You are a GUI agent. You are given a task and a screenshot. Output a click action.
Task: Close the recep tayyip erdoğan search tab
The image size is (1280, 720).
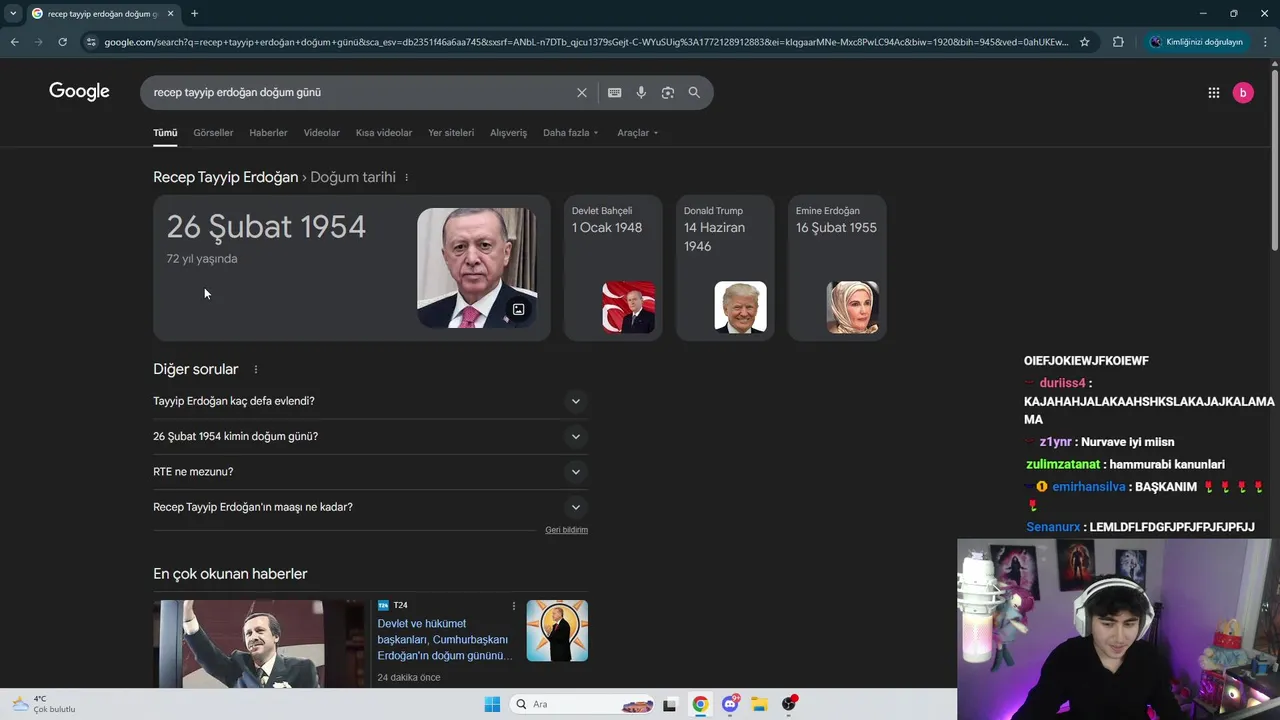point(170,13)
